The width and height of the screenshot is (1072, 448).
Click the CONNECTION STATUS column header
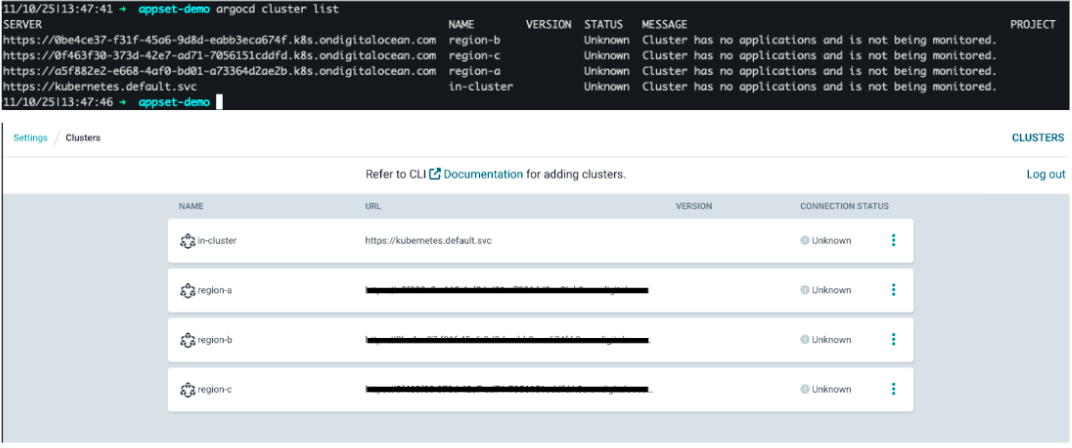pyautogui.click(x=844, y=207)
